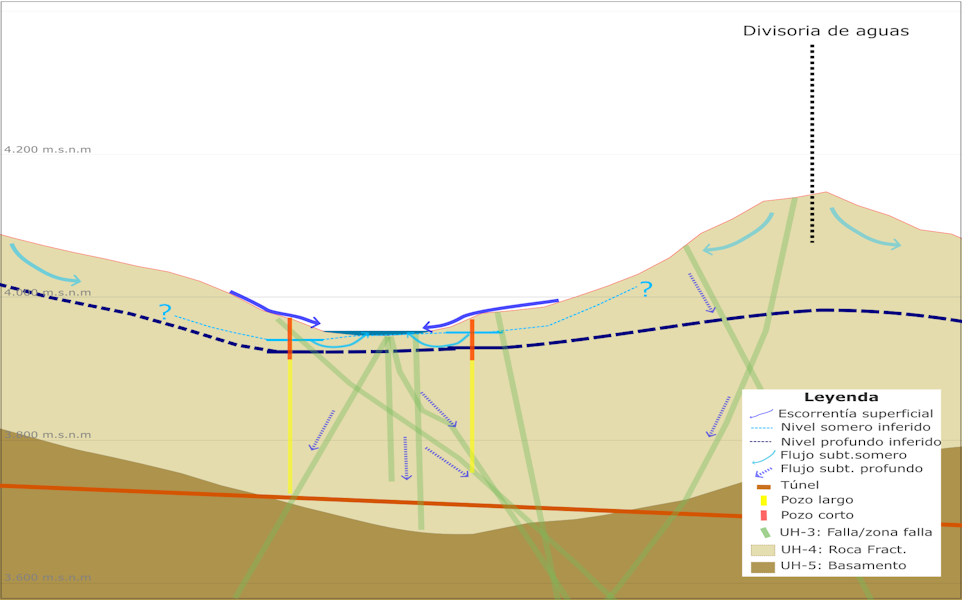Click the 3.600 m.s.n.m elevation label
962x600 pixels.
(x=47, y=578)
